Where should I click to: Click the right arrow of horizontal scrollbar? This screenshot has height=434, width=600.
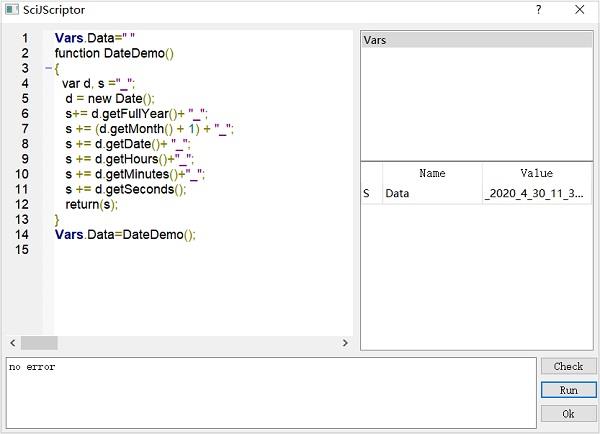(345, 343)
